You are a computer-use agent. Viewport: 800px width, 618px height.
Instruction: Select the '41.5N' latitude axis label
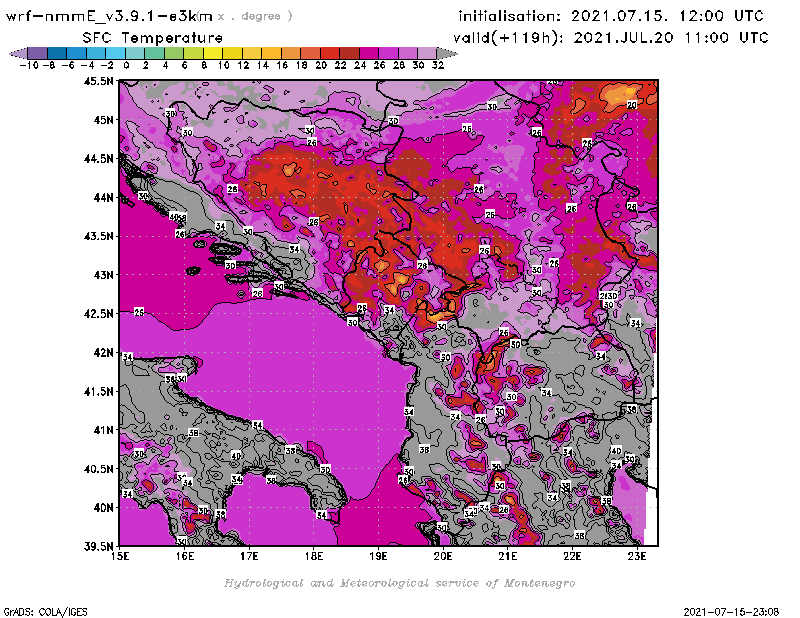(x=99, y=391)
